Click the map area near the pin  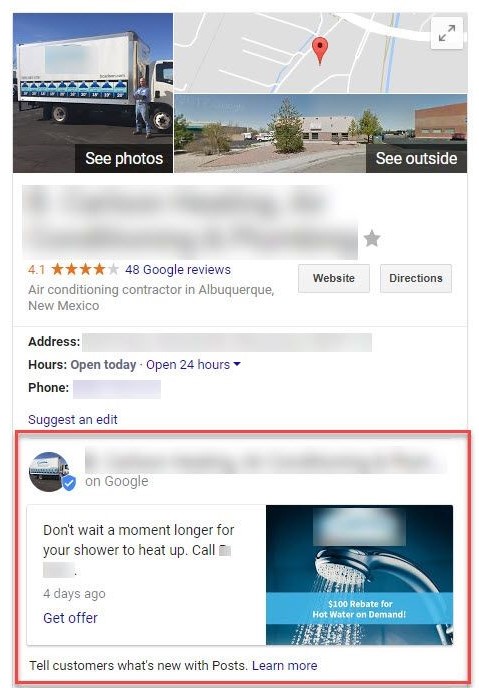point(321,53)
